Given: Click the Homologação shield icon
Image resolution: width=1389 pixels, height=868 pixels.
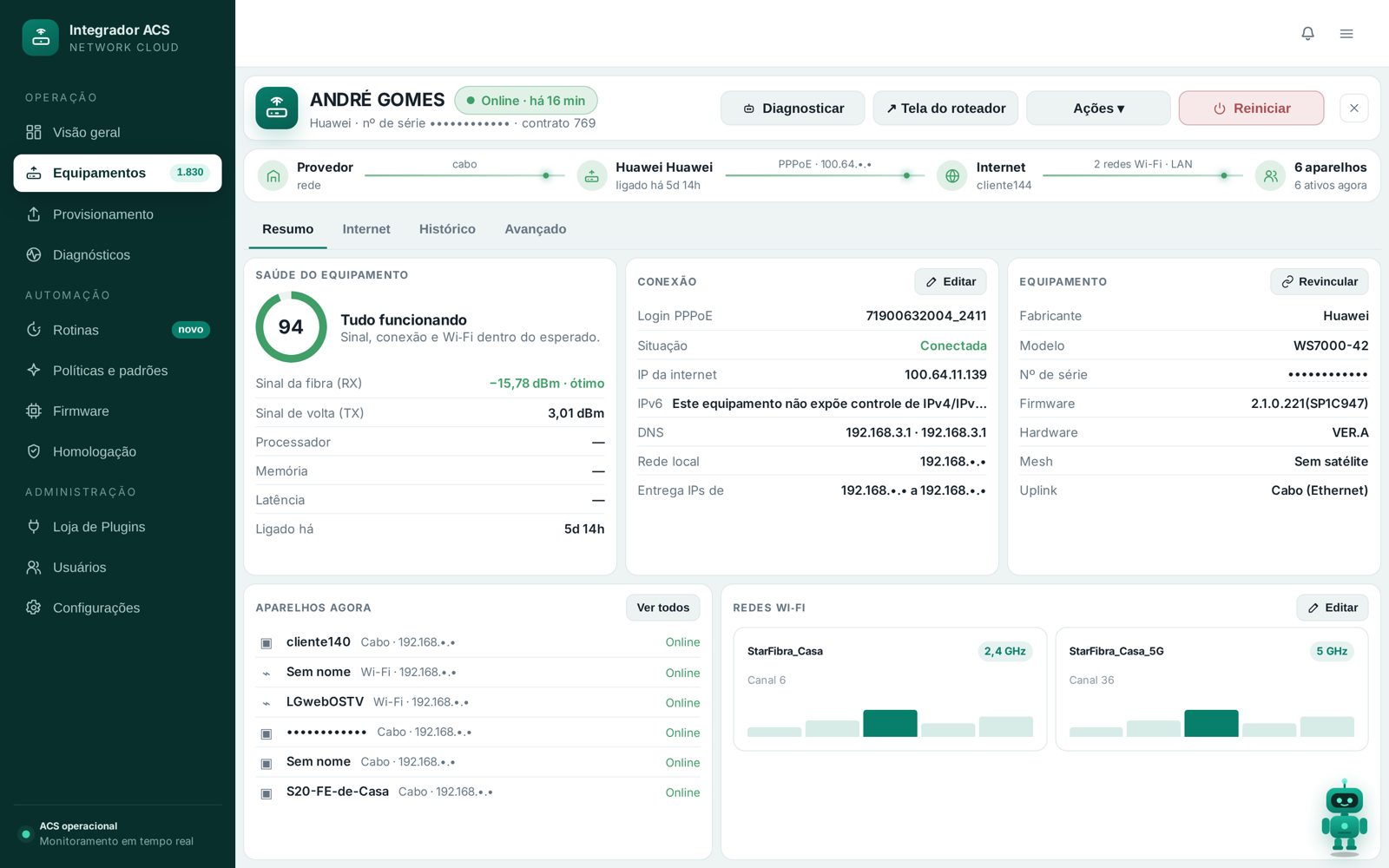Looking at the screenshot, I should tap(34, 451).
